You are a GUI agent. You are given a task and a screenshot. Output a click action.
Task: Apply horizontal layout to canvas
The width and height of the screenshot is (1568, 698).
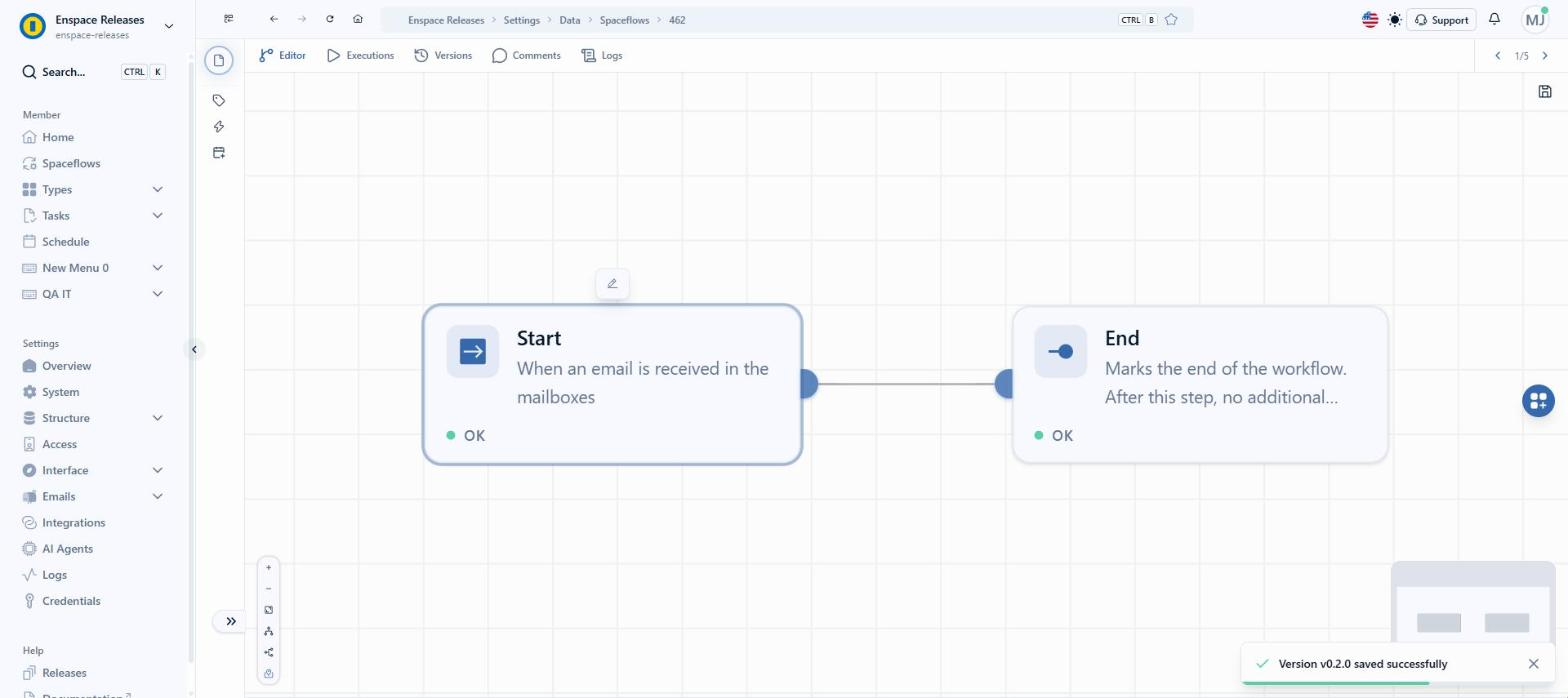tap(268, 652)
